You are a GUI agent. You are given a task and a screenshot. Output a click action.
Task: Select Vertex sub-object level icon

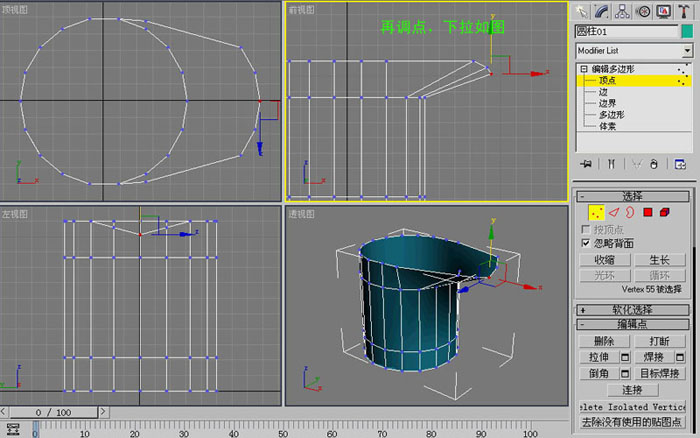pos(596,213)
